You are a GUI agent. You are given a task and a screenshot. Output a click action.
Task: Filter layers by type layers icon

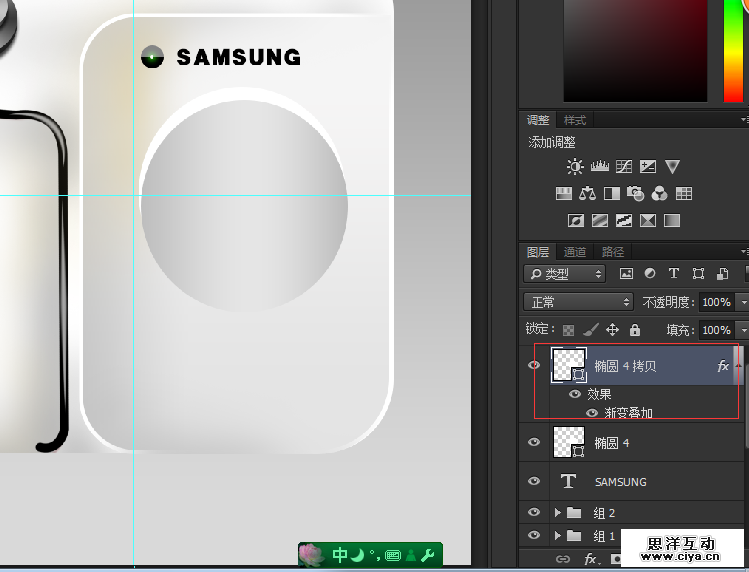point(674,273)
